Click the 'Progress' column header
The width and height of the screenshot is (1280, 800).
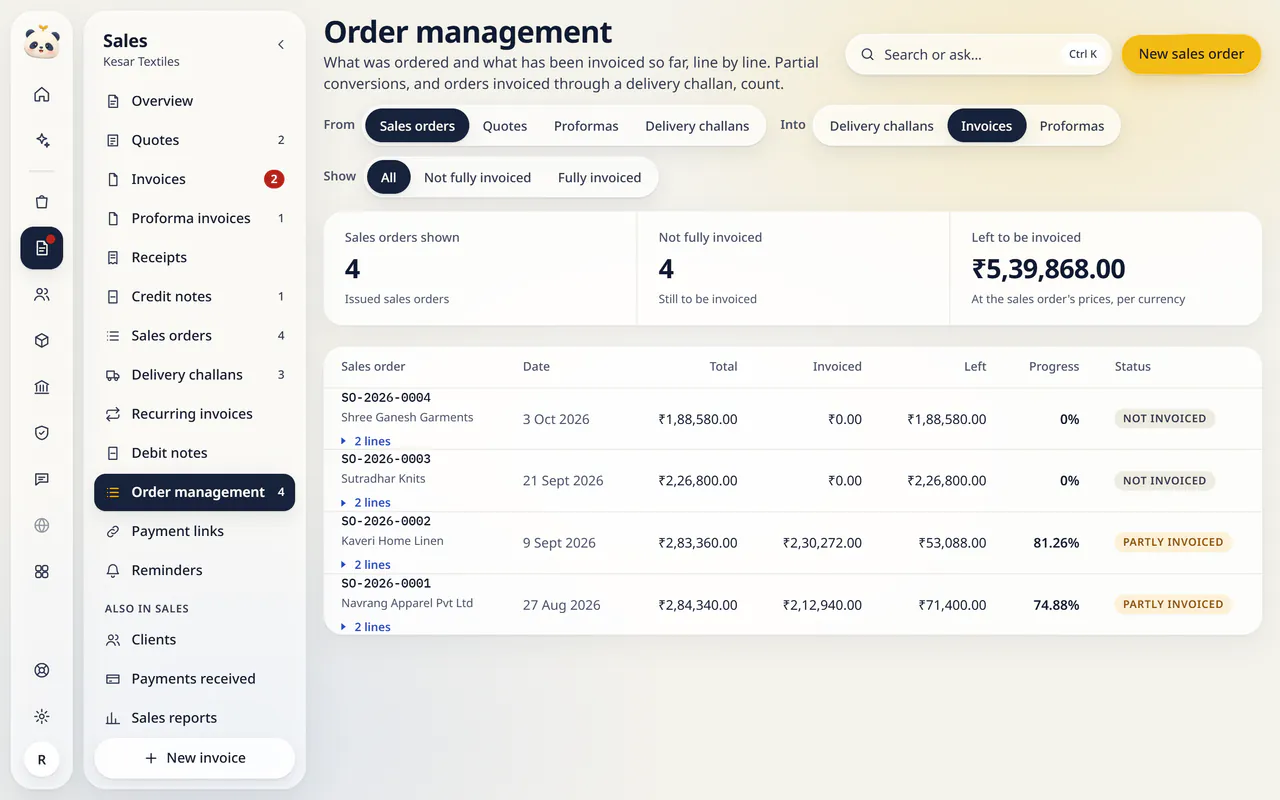(1054, 367)
